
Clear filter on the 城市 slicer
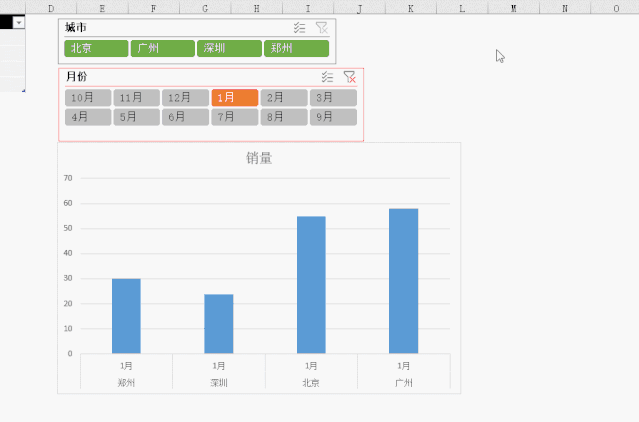321,29
